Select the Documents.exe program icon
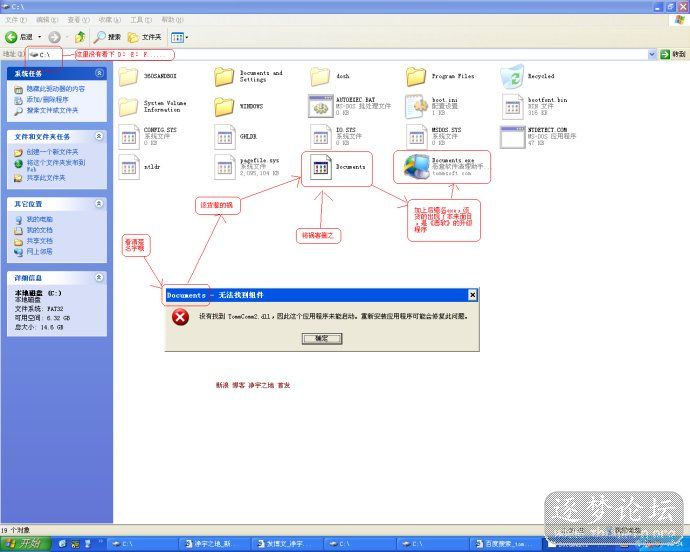This screenshot has height=552, width=690. click(417, 167)
